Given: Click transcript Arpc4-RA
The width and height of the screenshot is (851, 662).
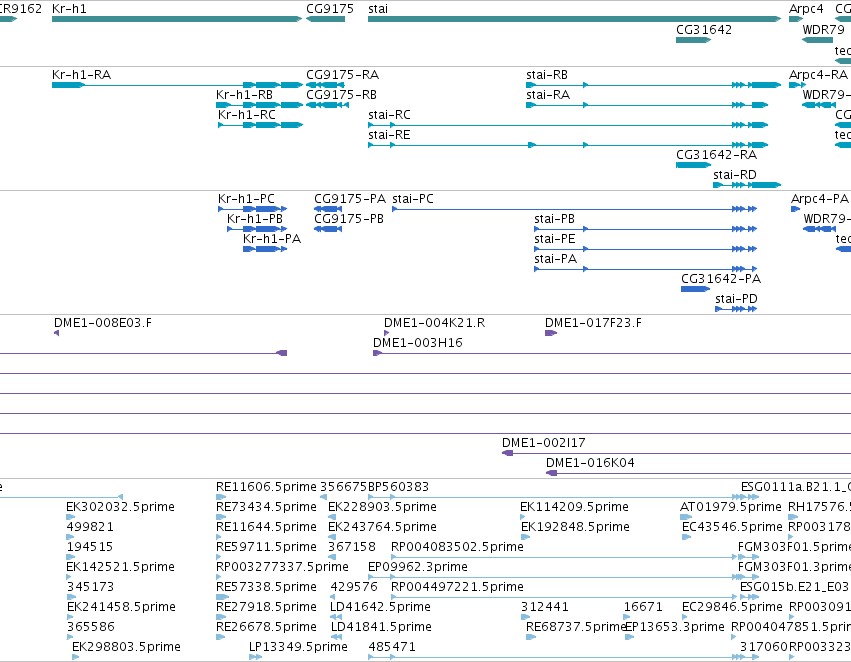Looking at the screenshot, I should [x=798, y=85].
